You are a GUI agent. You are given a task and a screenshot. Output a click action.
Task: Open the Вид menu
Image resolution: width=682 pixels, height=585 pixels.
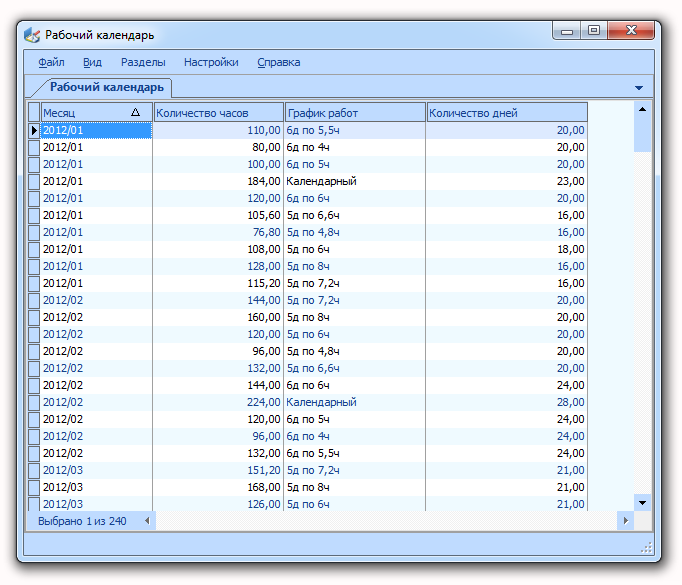pos(92,62)
